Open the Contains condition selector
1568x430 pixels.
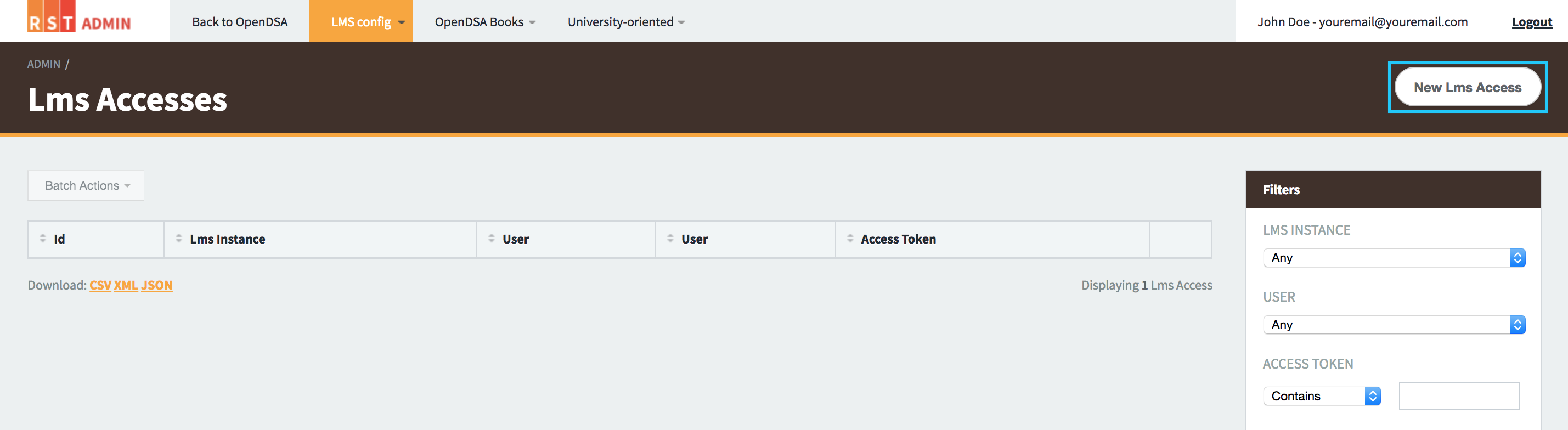[x=1322, y=396]
